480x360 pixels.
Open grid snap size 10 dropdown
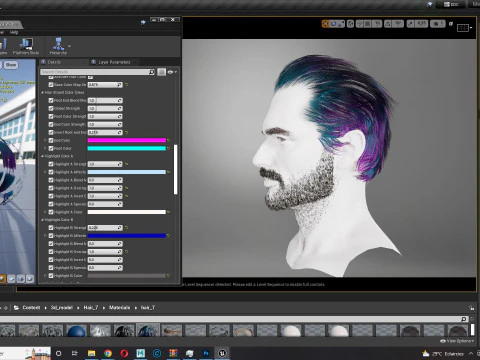tap(377, 24)
